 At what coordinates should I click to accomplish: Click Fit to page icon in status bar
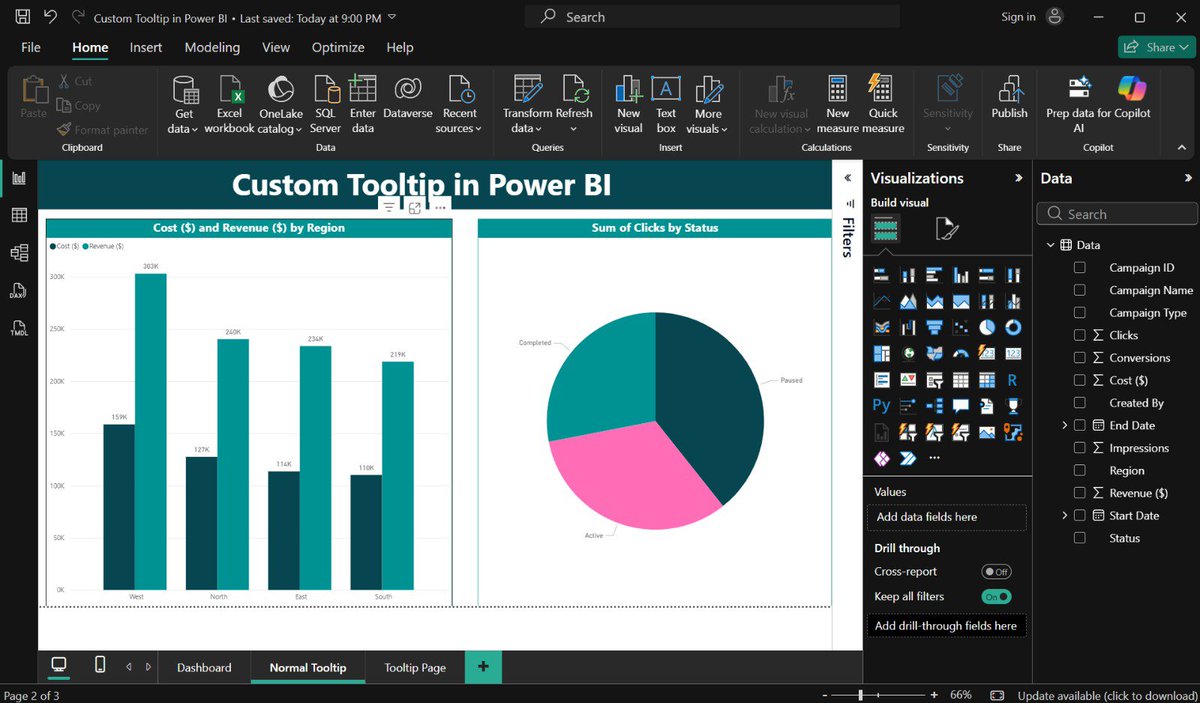997,695
